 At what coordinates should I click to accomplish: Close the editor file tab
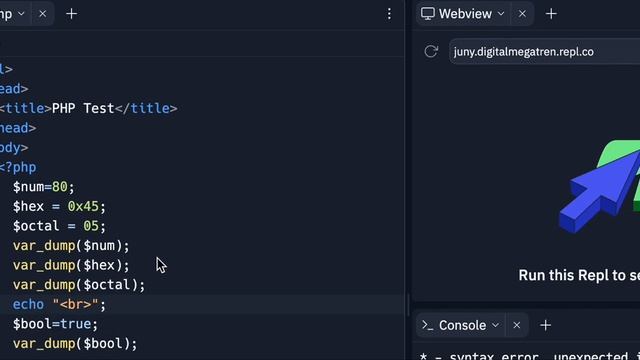click(x=42, y=14)
